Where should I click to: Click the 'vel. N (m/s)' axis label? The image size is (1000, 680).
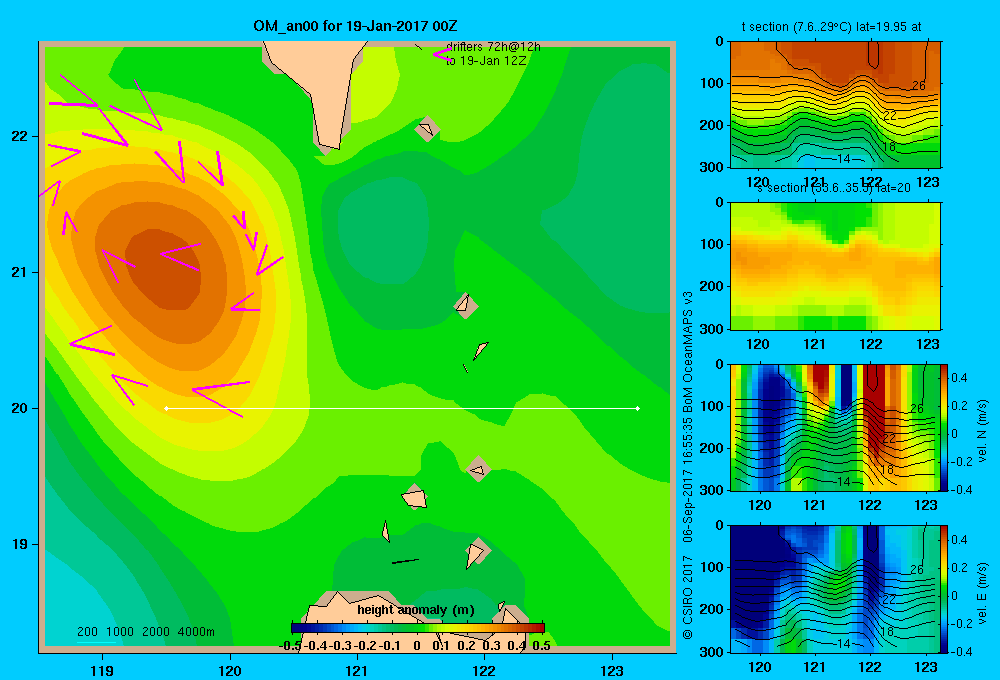click(x=982, y=431)
